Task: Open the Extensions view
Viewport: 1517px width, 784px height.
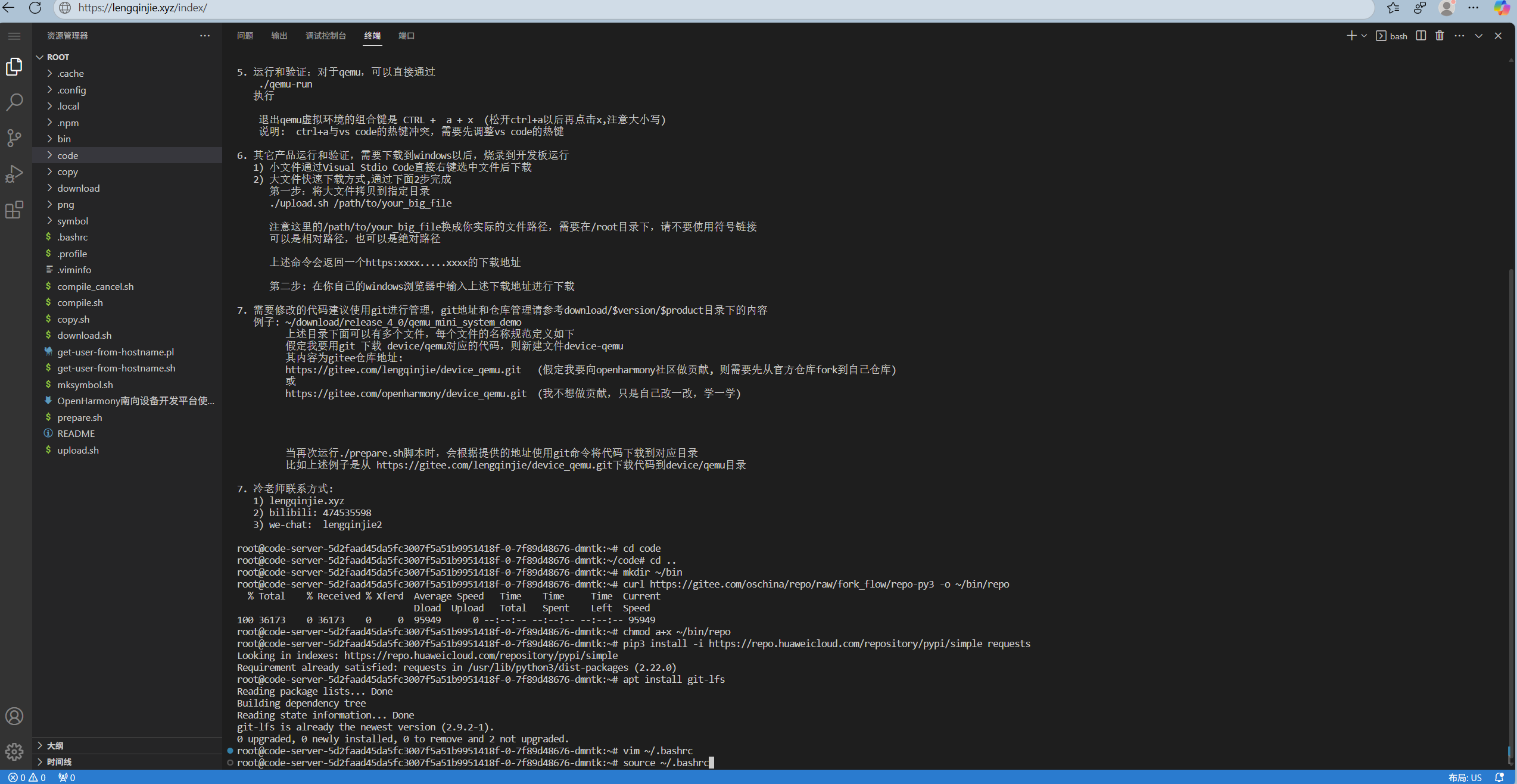Action: click(x=14, y=210)
